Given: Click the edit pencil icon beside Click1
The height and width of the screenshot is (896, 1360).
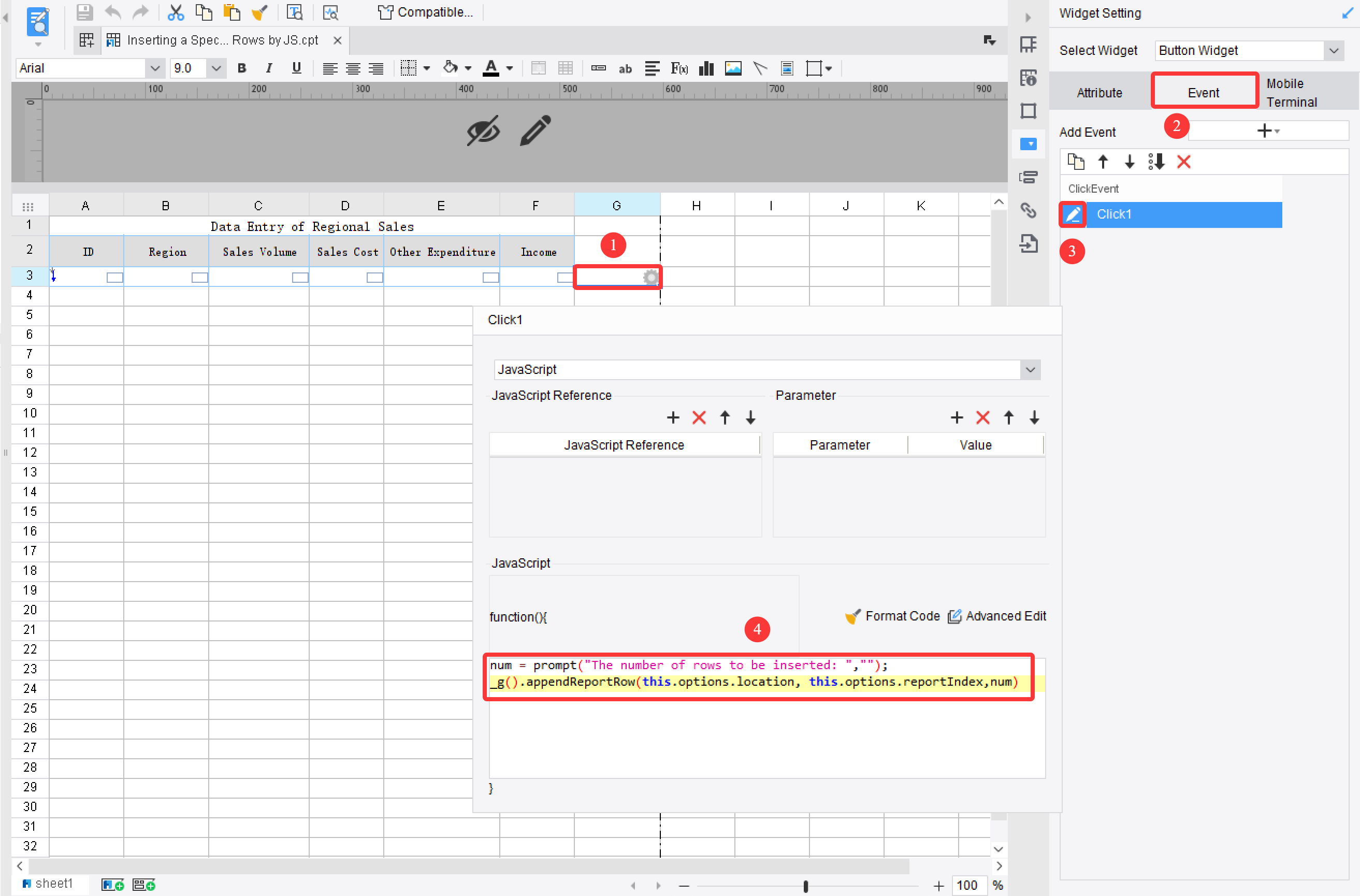Looking at the screenshot, I should [1073, 214].
